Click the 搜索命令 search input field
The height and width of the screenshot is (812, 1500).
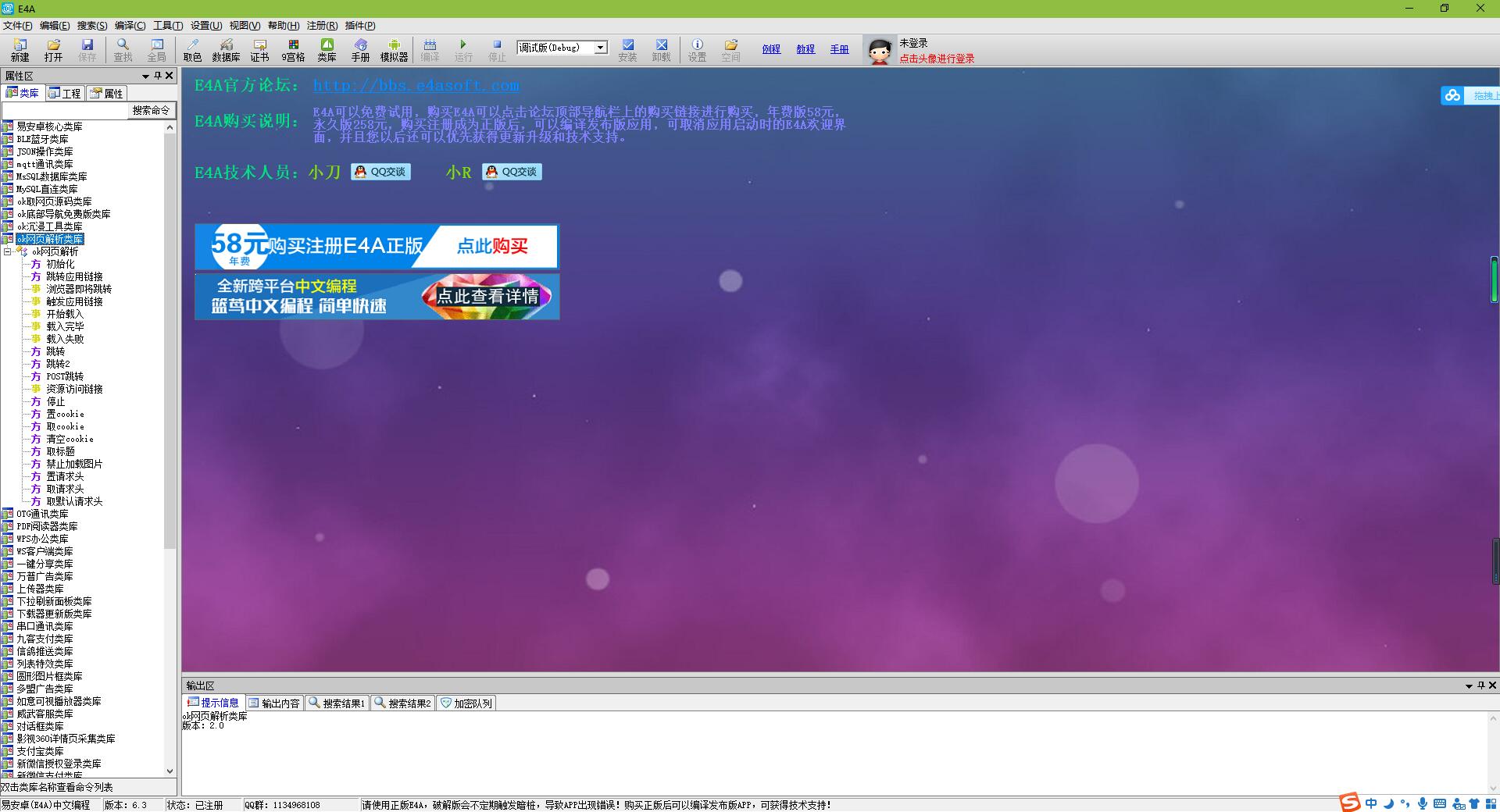[65, 111]
